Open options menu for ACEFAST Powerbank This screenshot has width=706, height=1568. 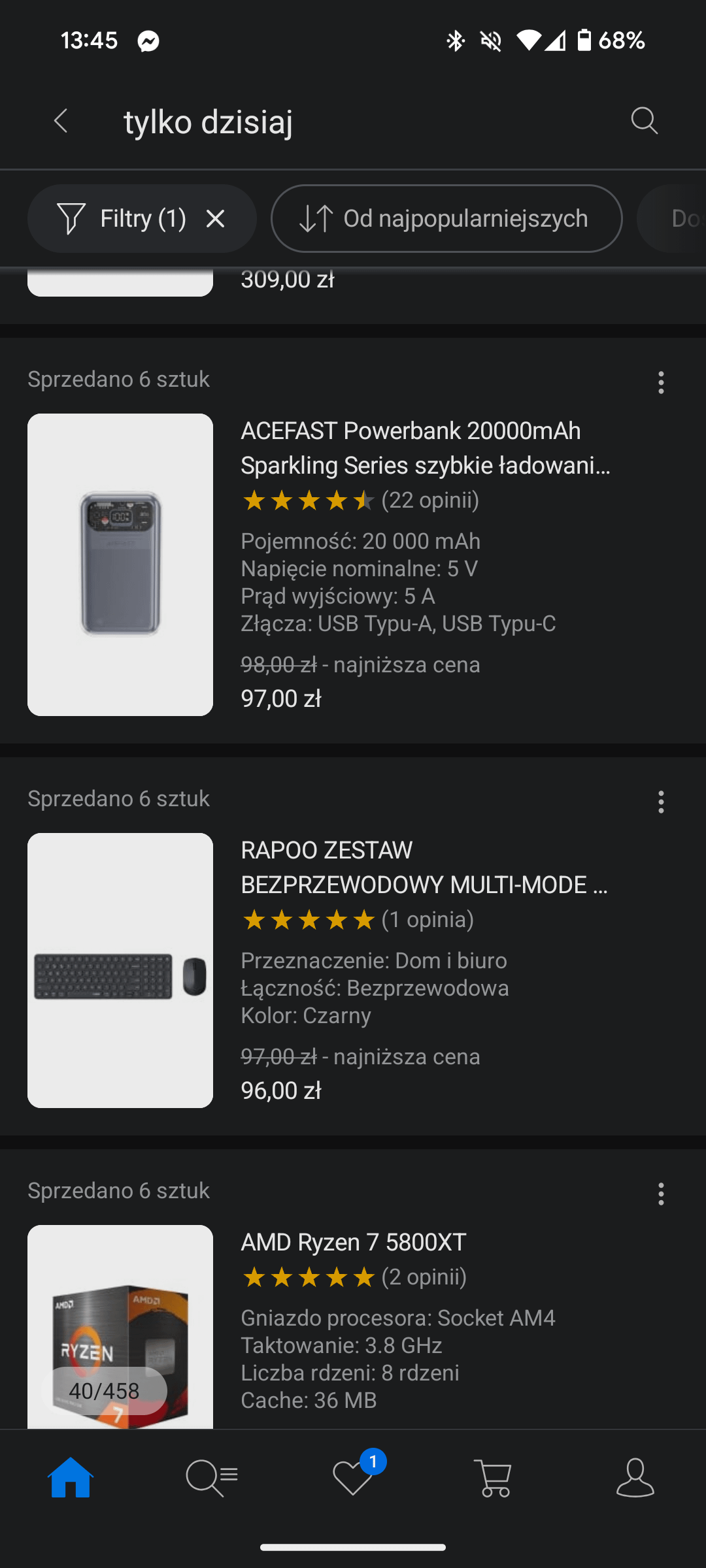pyautogui.click(x=661, y=382)
